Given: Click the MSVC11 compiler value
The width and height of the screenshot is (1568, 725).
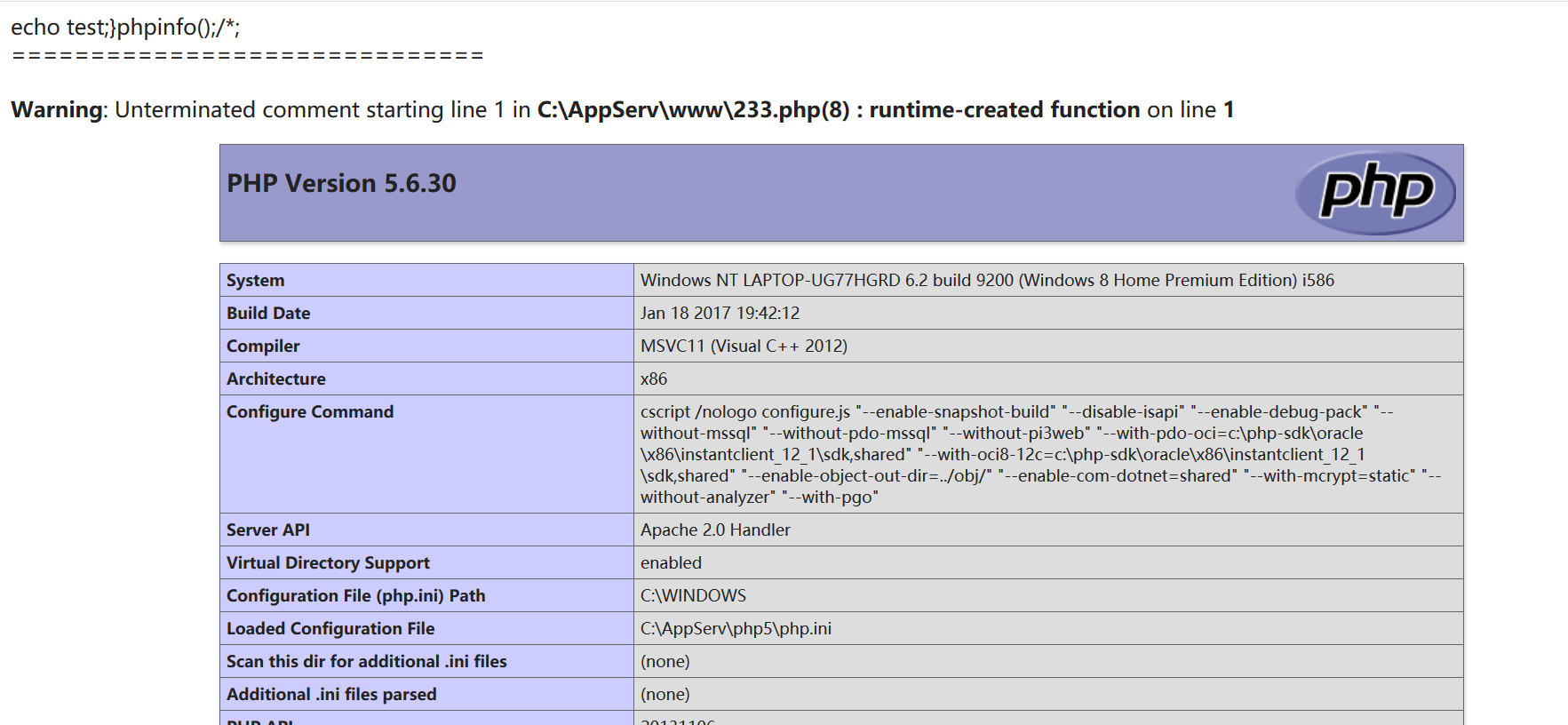Looking at the screenshot, I should tap(744, 346).
